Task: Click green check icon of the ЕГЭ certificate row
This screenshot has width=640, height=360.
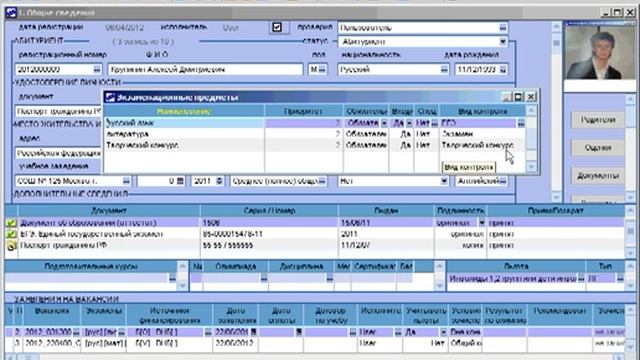Action: click(x=11, y=234)
